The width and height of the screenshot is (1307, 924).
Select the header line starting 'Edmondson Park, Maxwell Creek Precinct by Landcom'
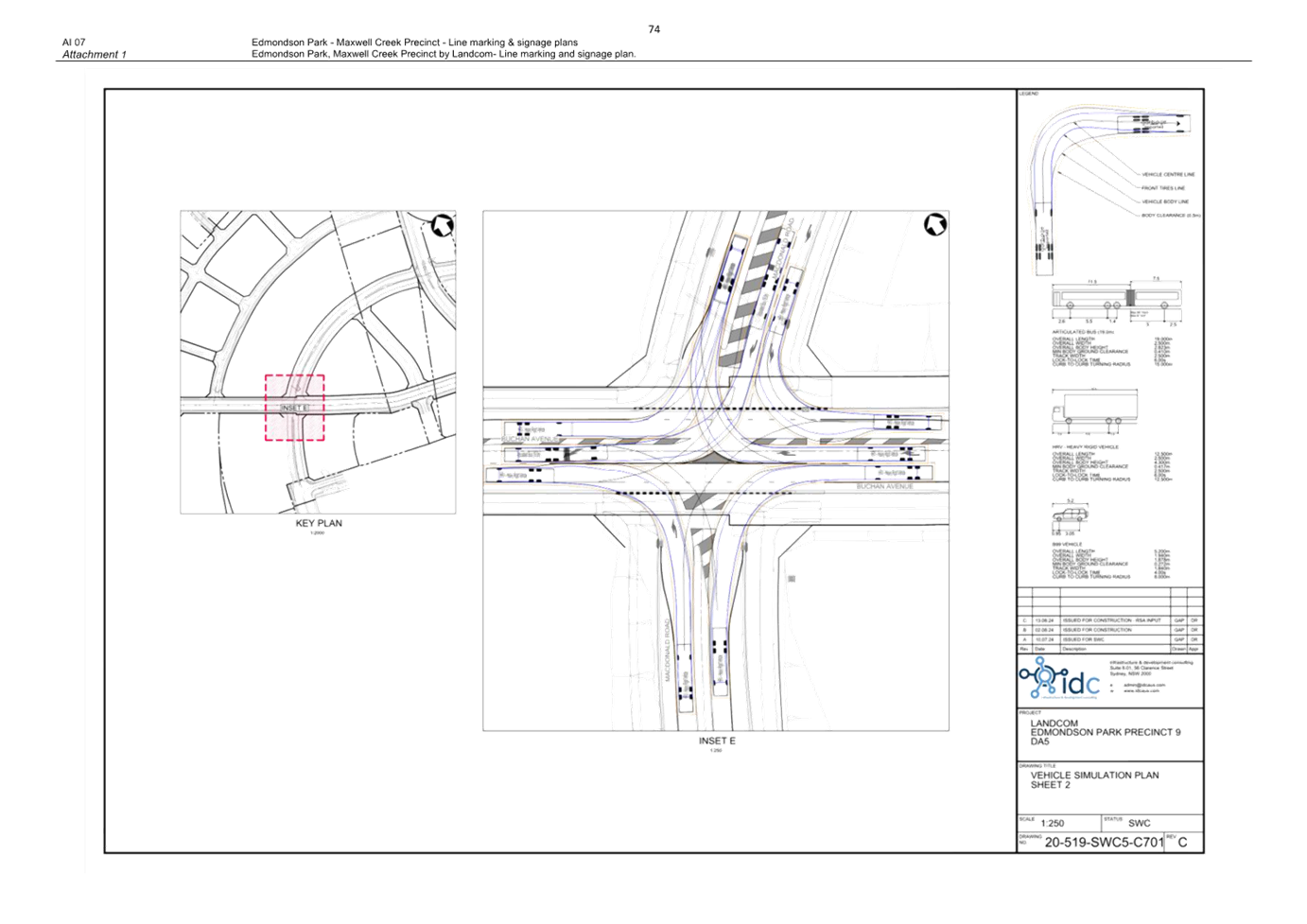pyautogui.click(x=444, y=54)
